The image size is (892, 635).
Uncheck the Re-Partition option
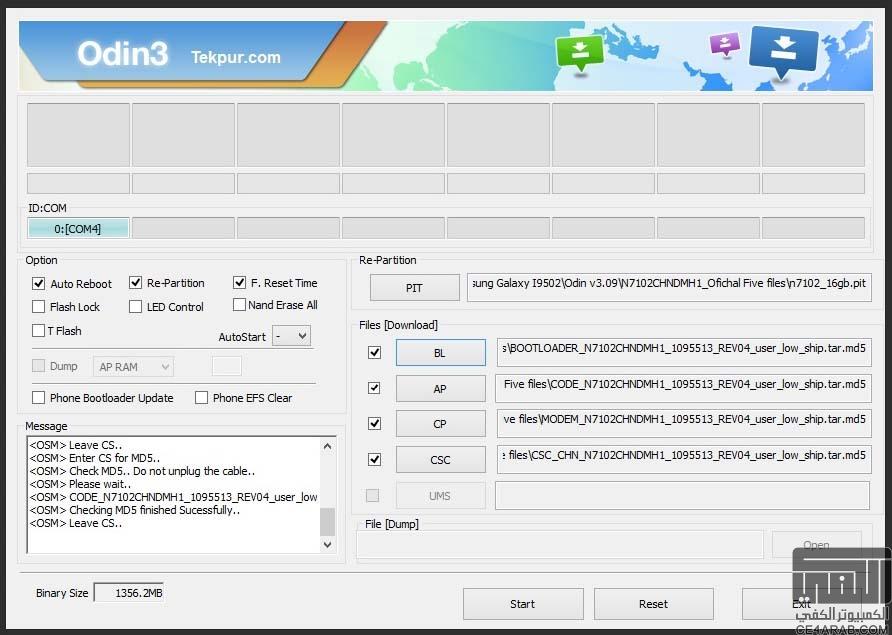(135, 283)
